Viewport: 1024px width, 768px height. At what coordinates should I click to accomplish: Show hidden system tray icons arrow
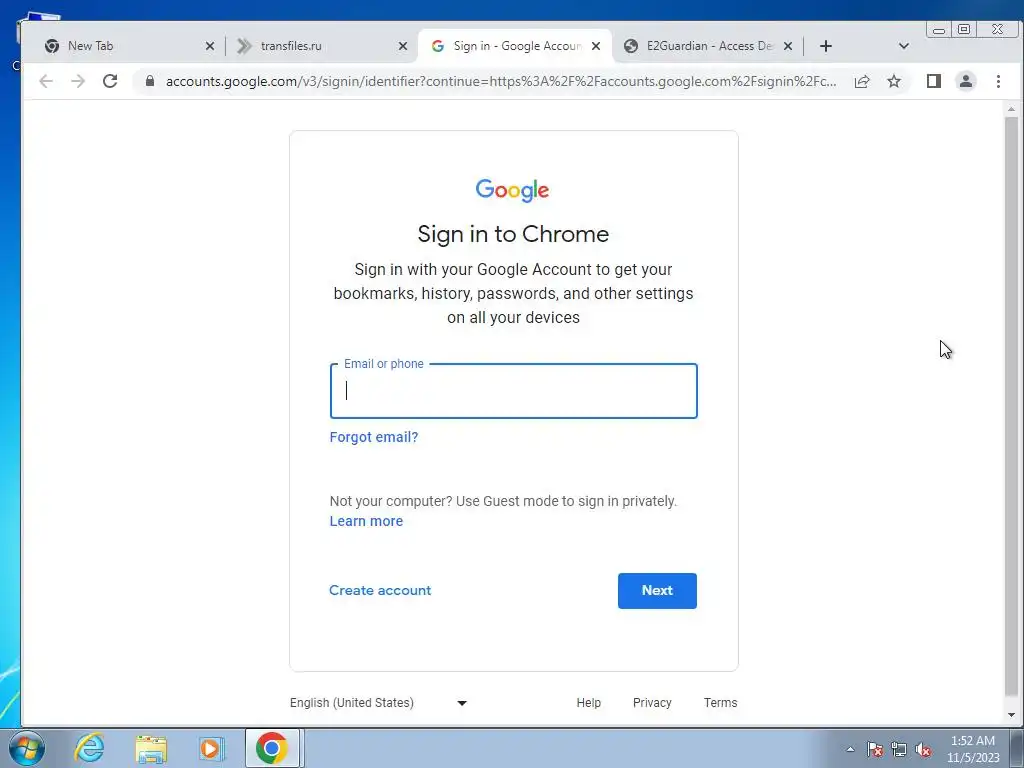coord(850,749)
